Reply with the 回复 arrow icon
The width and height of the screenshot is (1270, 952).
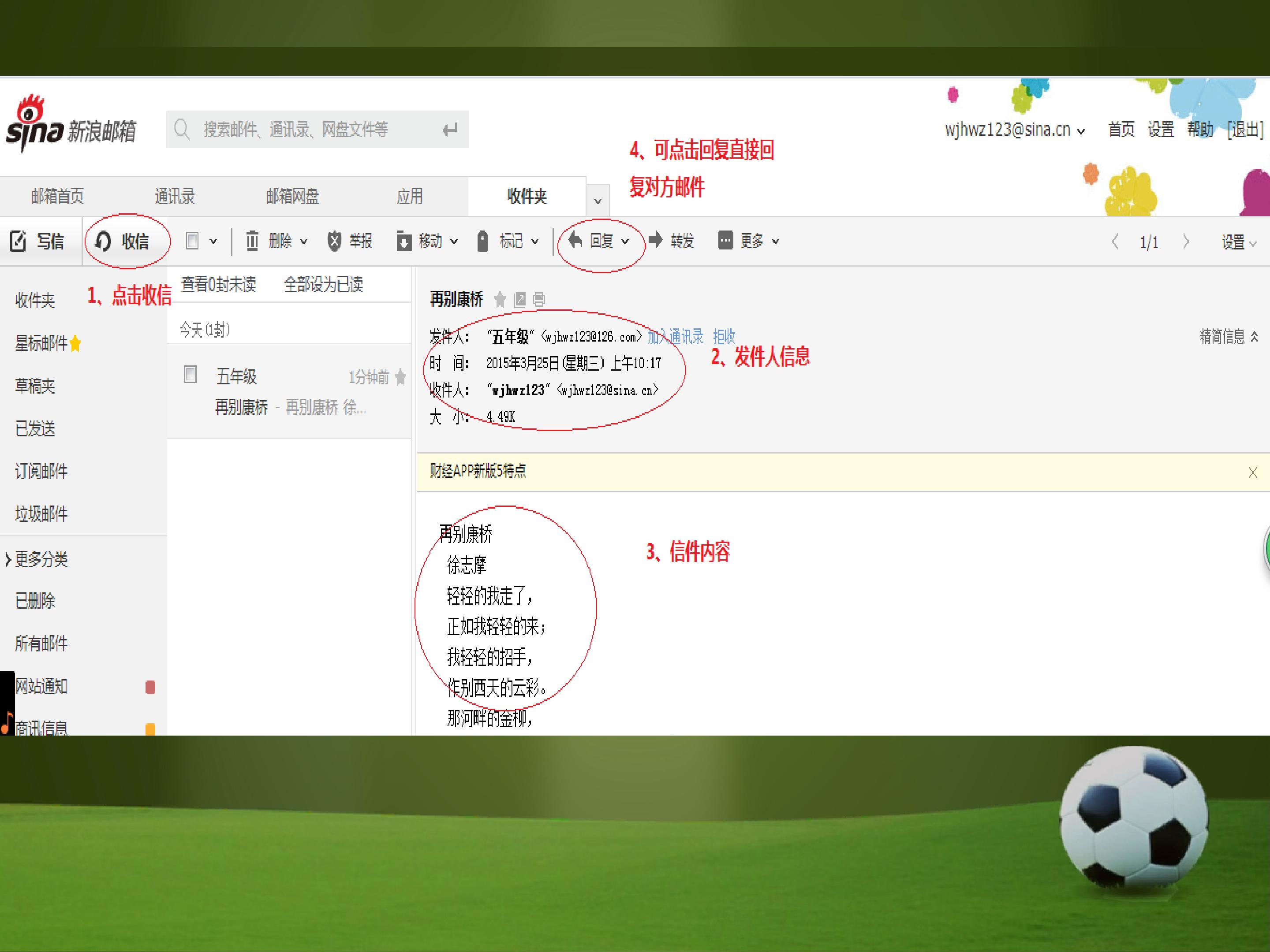575,240
